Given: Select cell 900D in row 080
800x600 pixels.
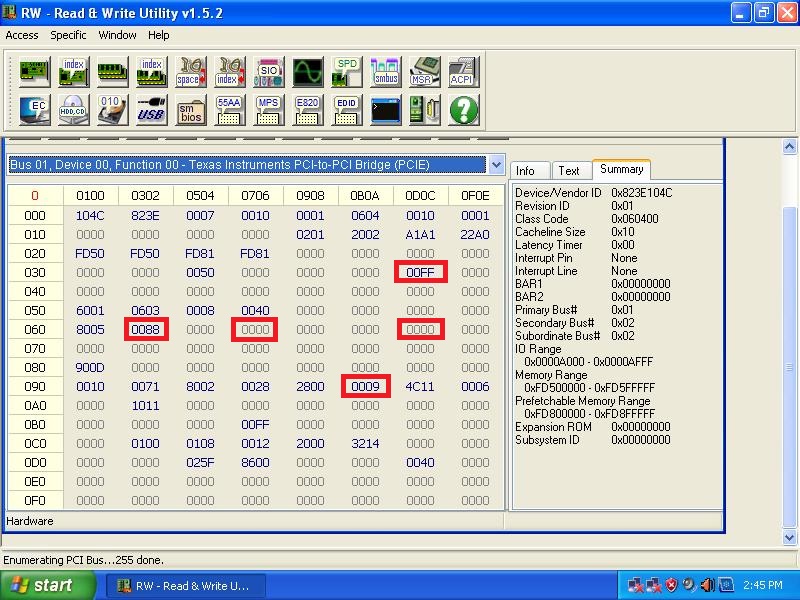Looking at the screenshot, I should tap(90, 368).
